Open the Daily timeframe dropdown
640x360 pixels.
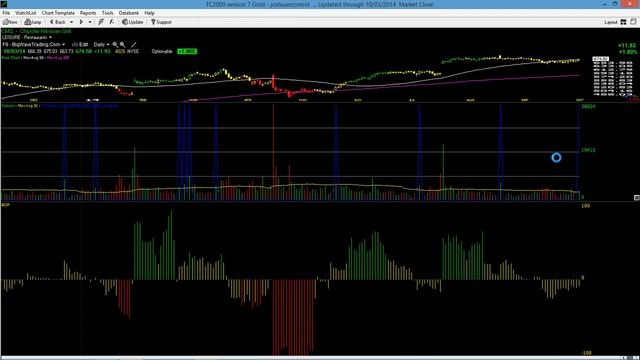(x=101, y=44)
